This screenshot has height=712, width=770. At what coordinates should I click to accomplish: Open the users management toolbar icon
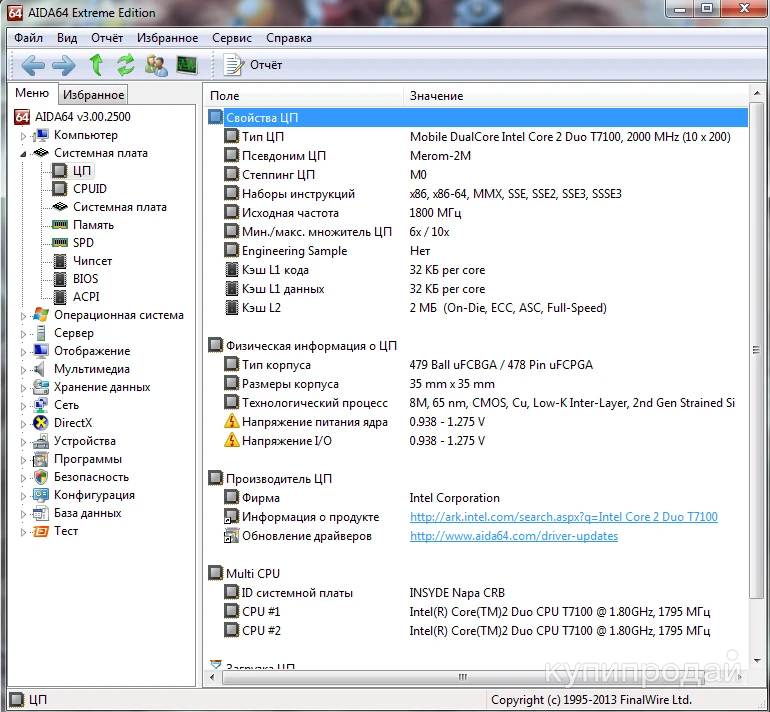click(156, 66)
